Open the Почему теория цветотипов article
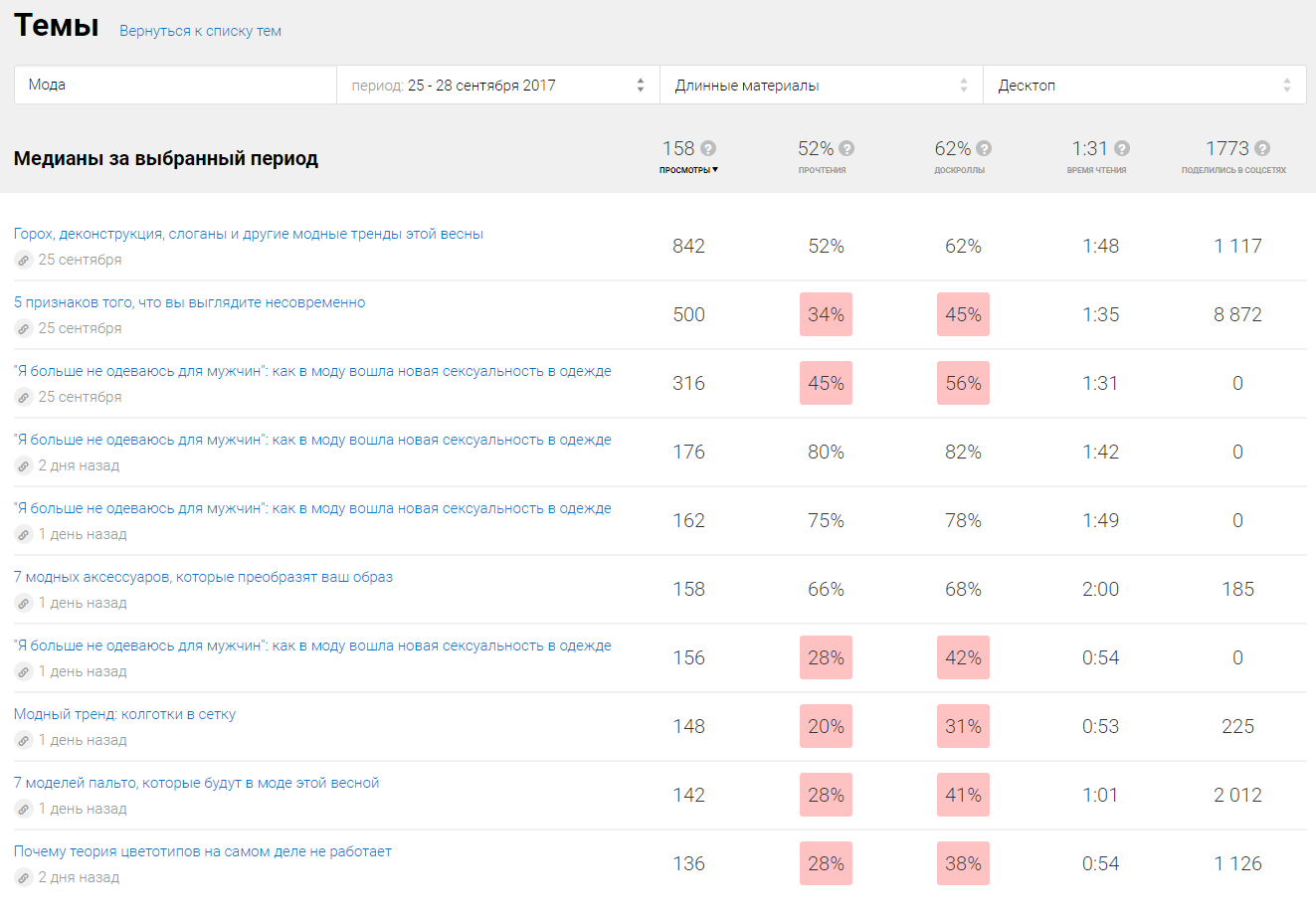This screenshot has width=1316, height=923. [x=202, y=851]
